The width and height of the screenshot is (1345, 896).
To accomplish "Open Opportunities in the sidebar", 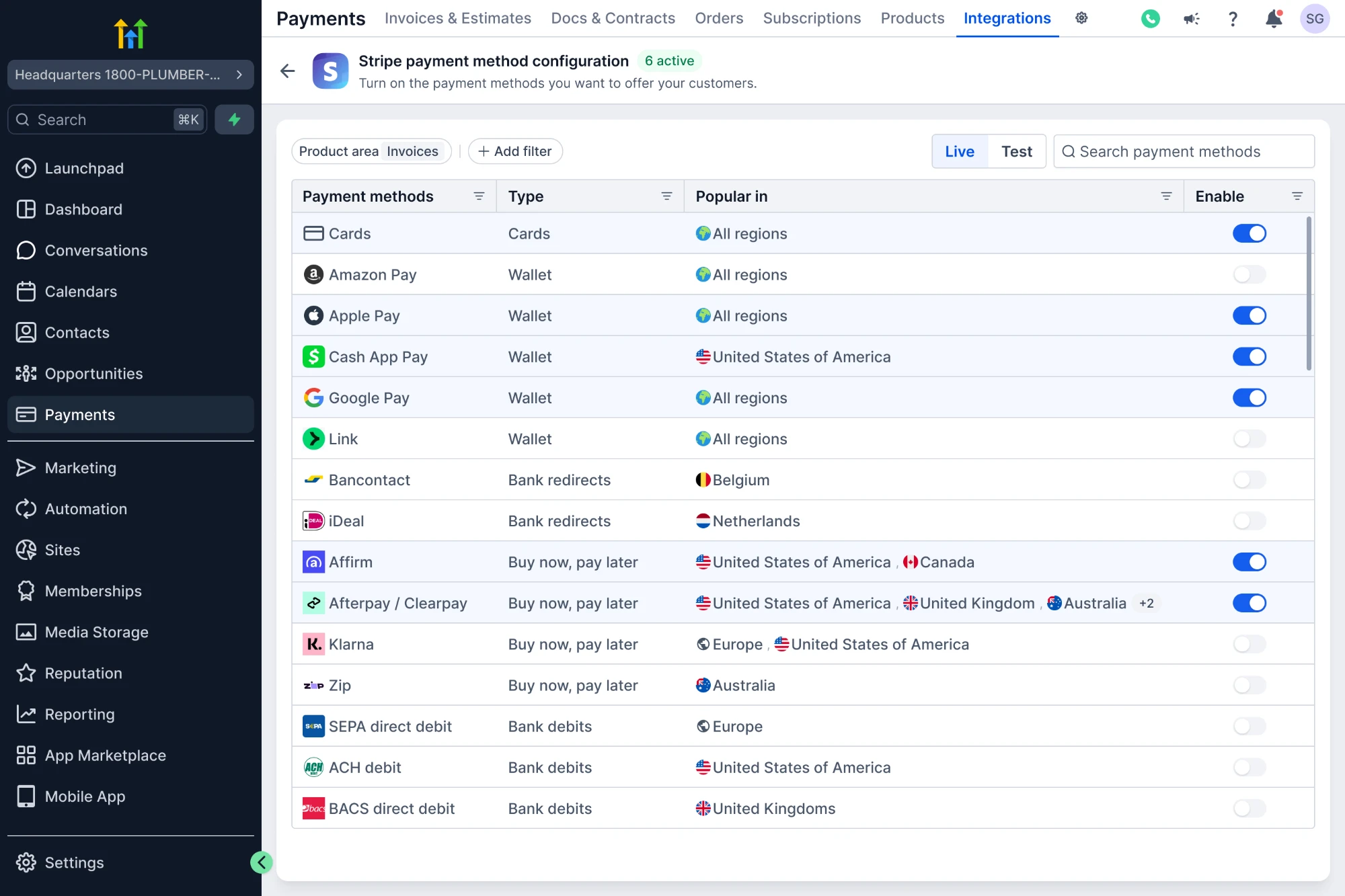I will tap(130, 373).
